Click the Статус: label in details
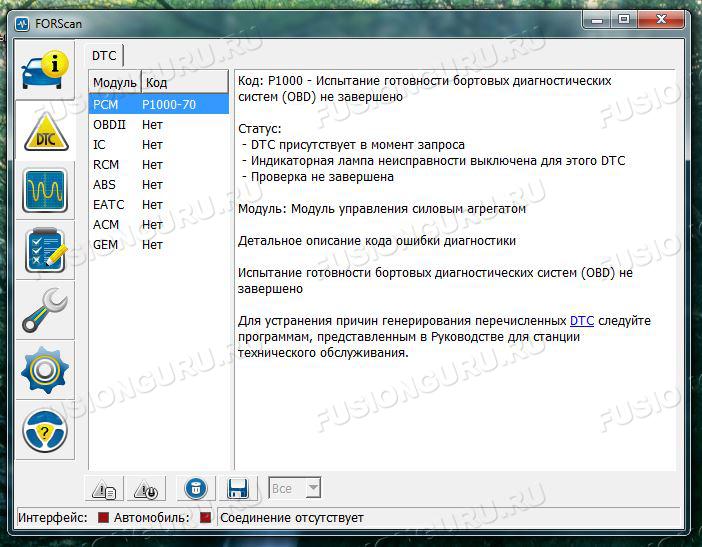The image size is (702, 547). coord(260,129)
